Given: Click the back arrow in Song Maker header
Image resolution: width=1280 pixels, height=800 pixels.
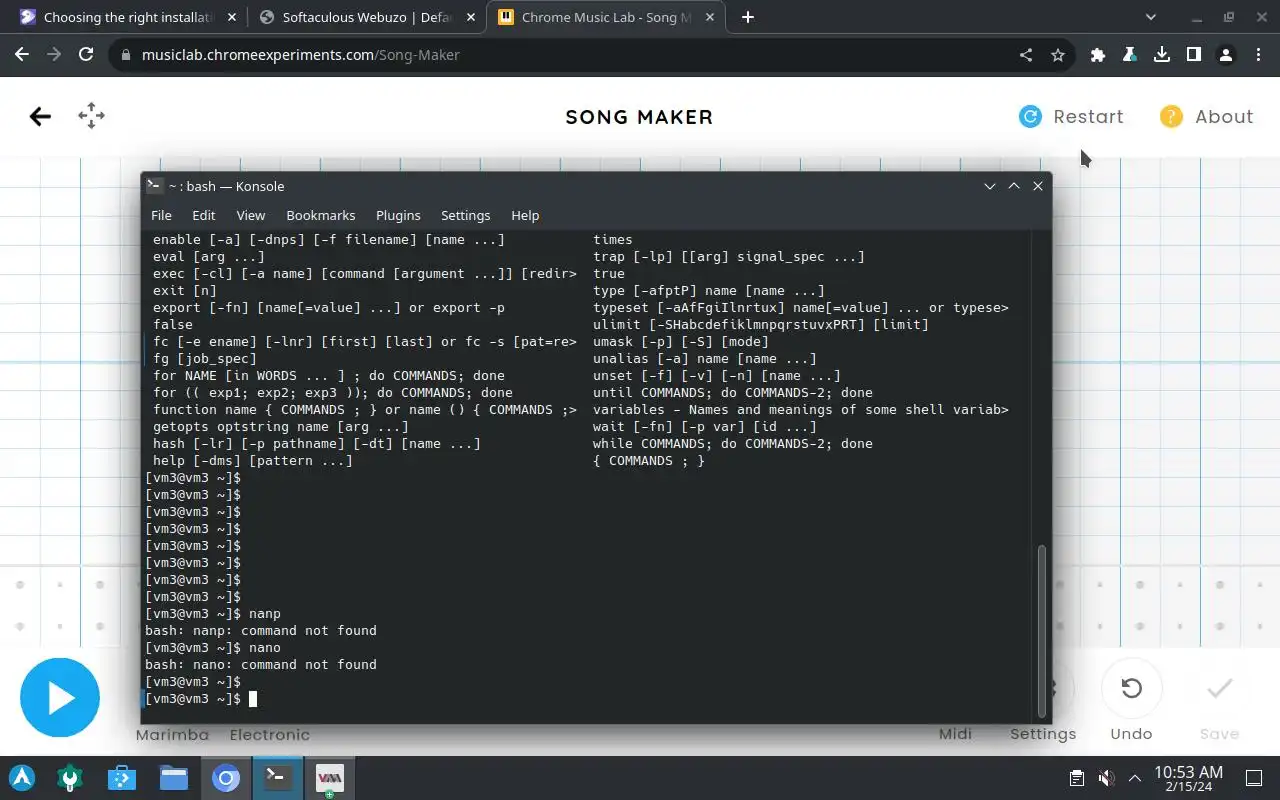Looking at the screenshot, I should click(x=40, y=117).
